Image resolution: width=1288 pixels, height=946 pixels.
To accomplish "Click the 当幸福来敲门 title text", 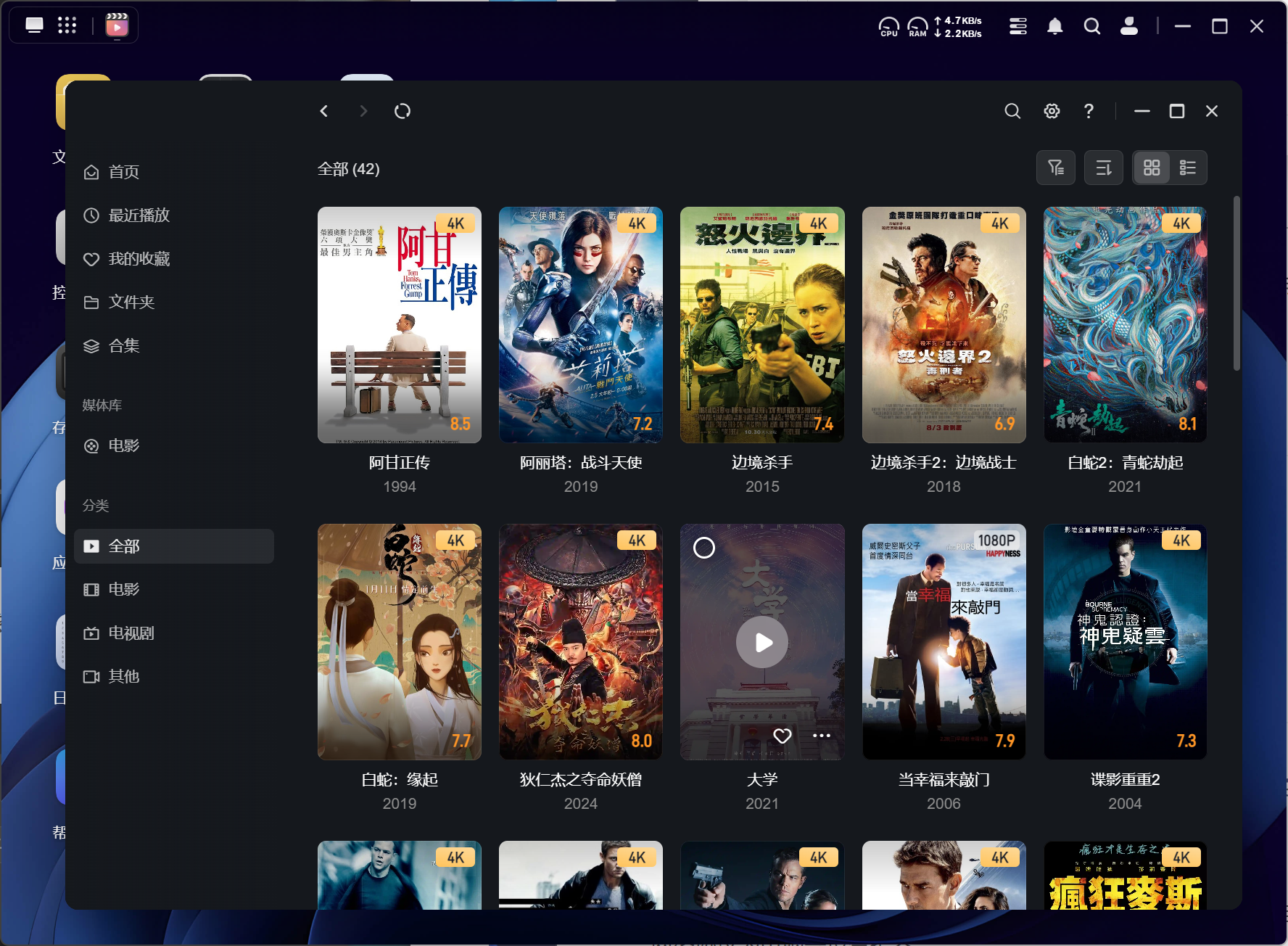I will (944, 780).
